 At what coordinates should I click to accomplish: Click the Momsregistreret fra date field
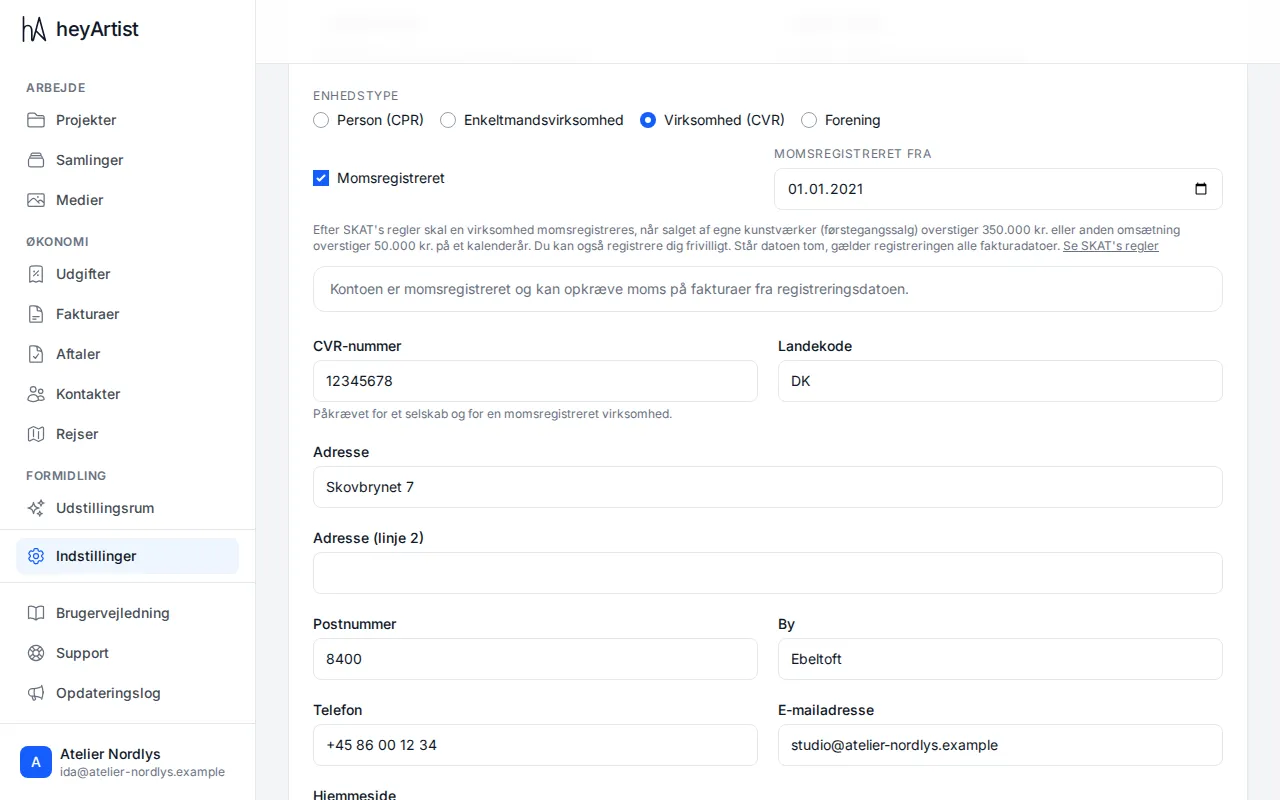[x=998, y=189]
